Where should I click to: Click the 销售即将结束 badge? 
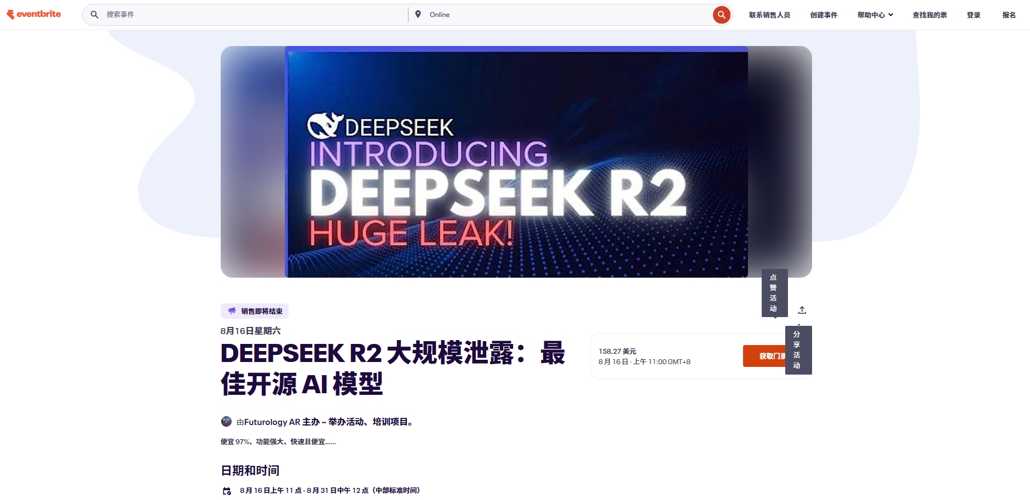[255, 311]
